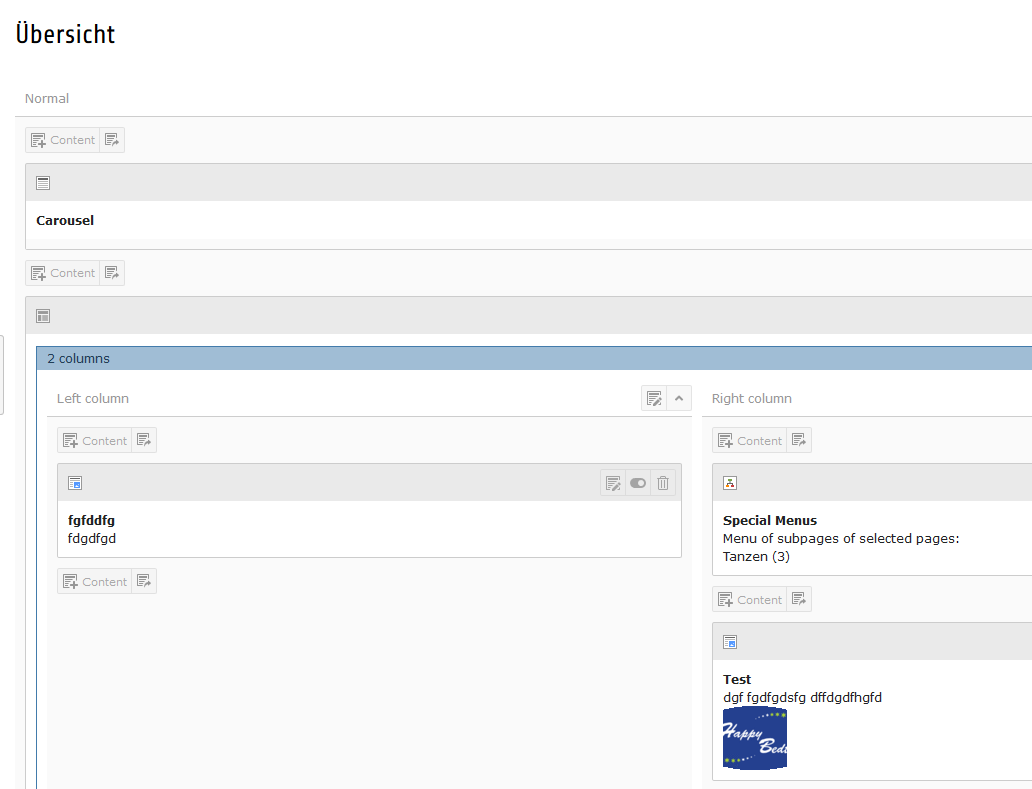Click the Special Menus sitemap type icon
Screen dimensions: 1032x789
[x=730, y=483]
